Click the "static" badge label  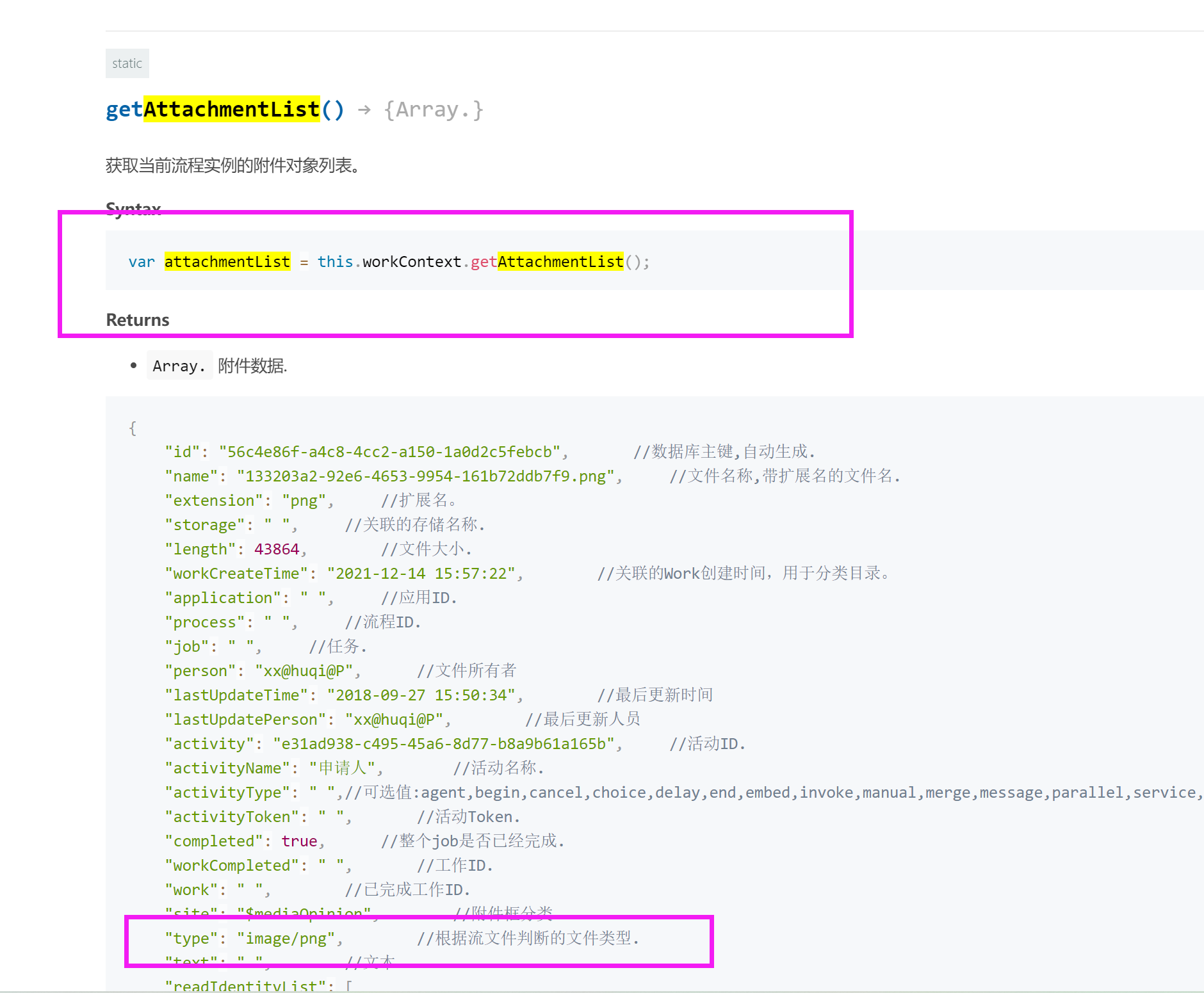point(127,63)
